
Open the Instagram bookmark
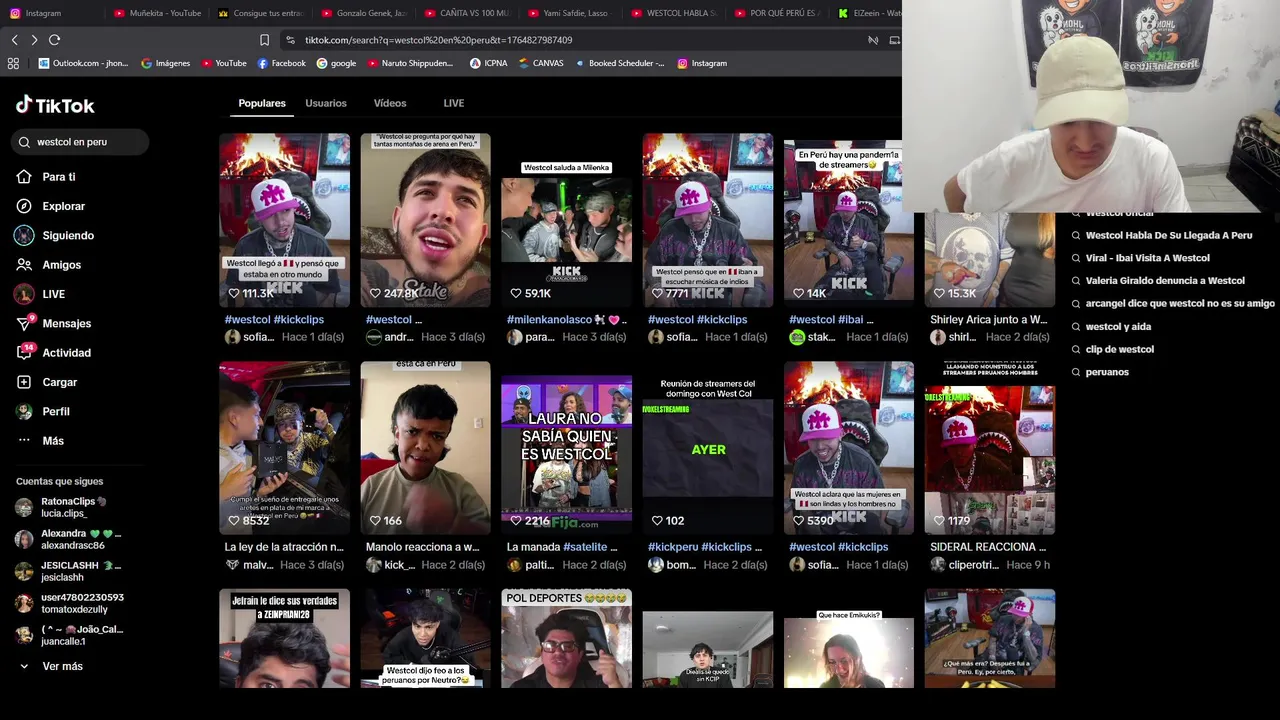(x=702, y=63)
